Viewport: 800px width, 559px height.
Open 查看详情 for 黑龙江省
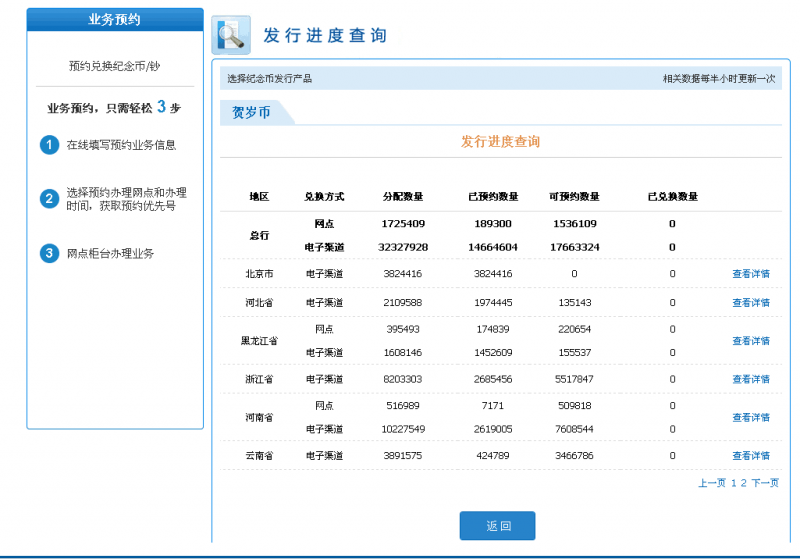[x=750, y=341]
